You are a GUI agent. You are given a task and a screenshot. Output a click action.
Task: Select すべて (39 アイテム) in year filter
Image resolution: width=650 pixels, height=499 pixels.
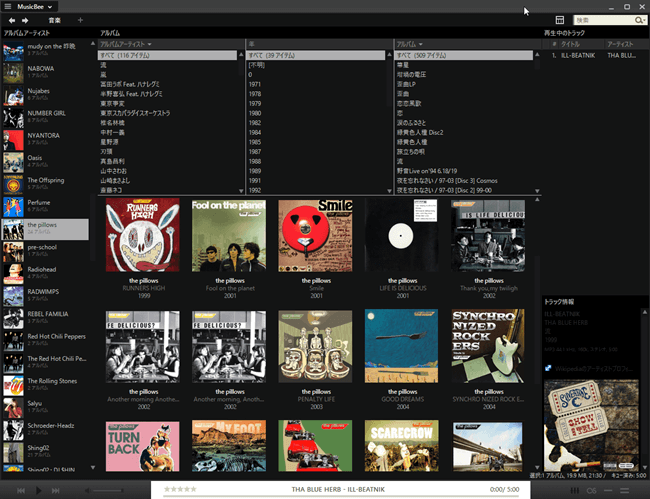[315, 55]
